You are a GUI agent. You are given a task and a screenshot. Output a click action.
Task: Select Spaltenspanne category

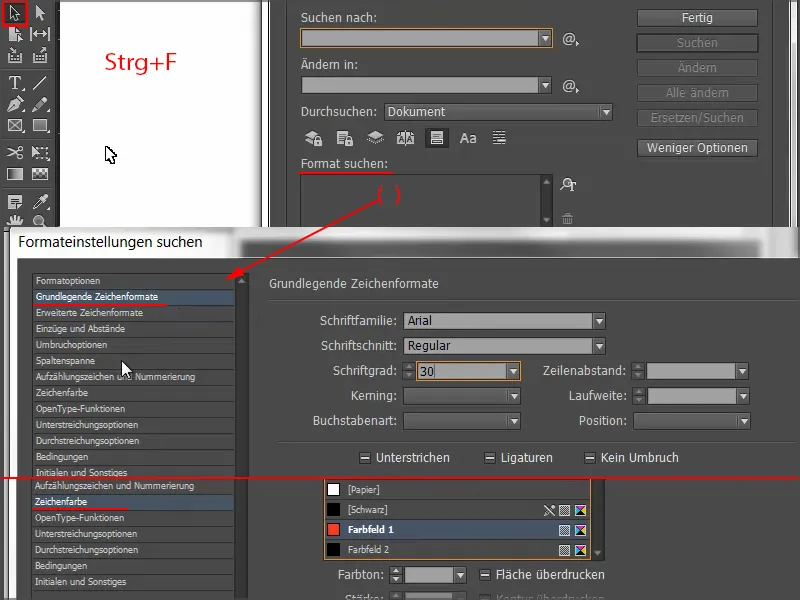point(134,361)
